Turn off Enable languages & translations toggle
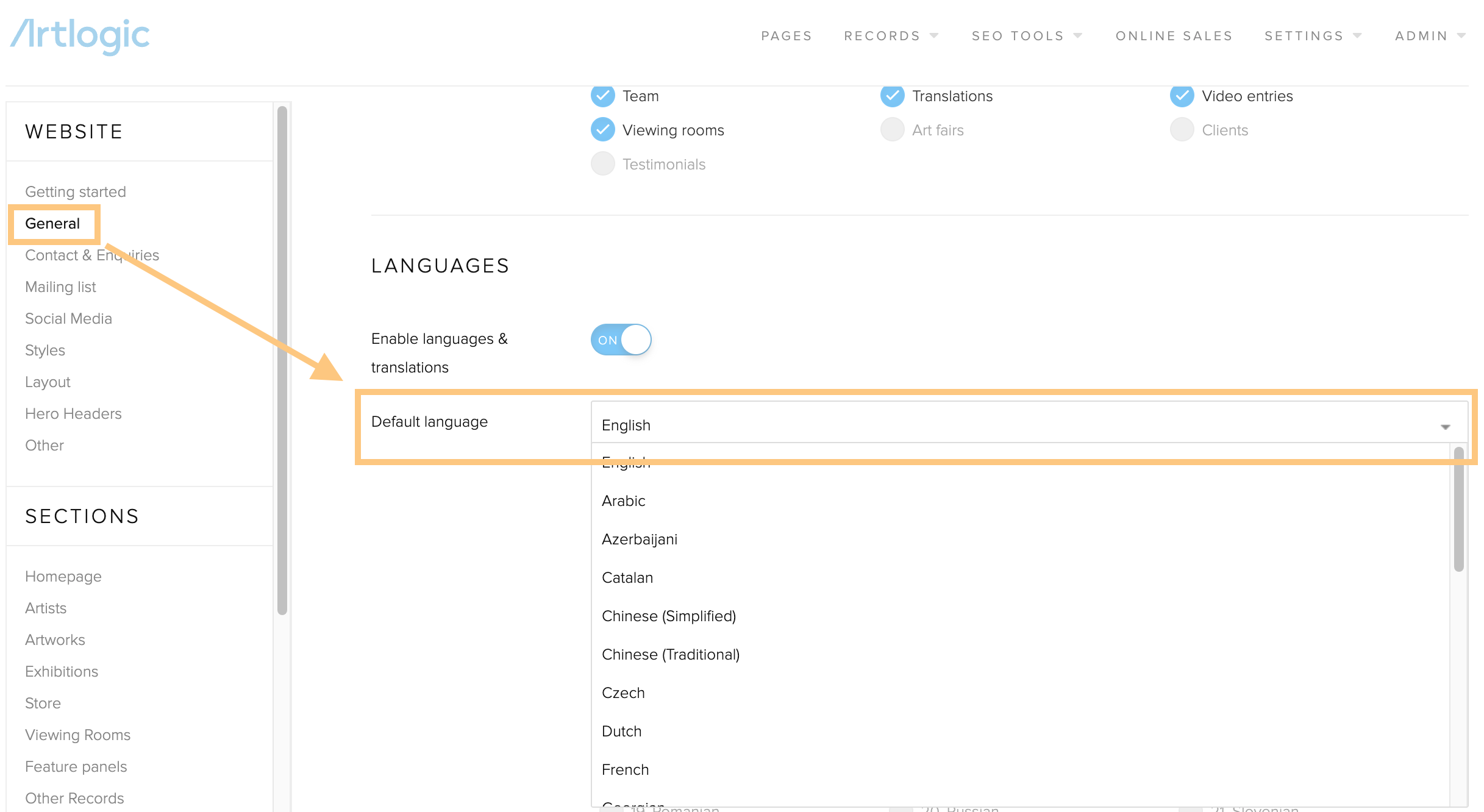The image size is (1484, 812). pyautogui.click(x=621, y=340)
